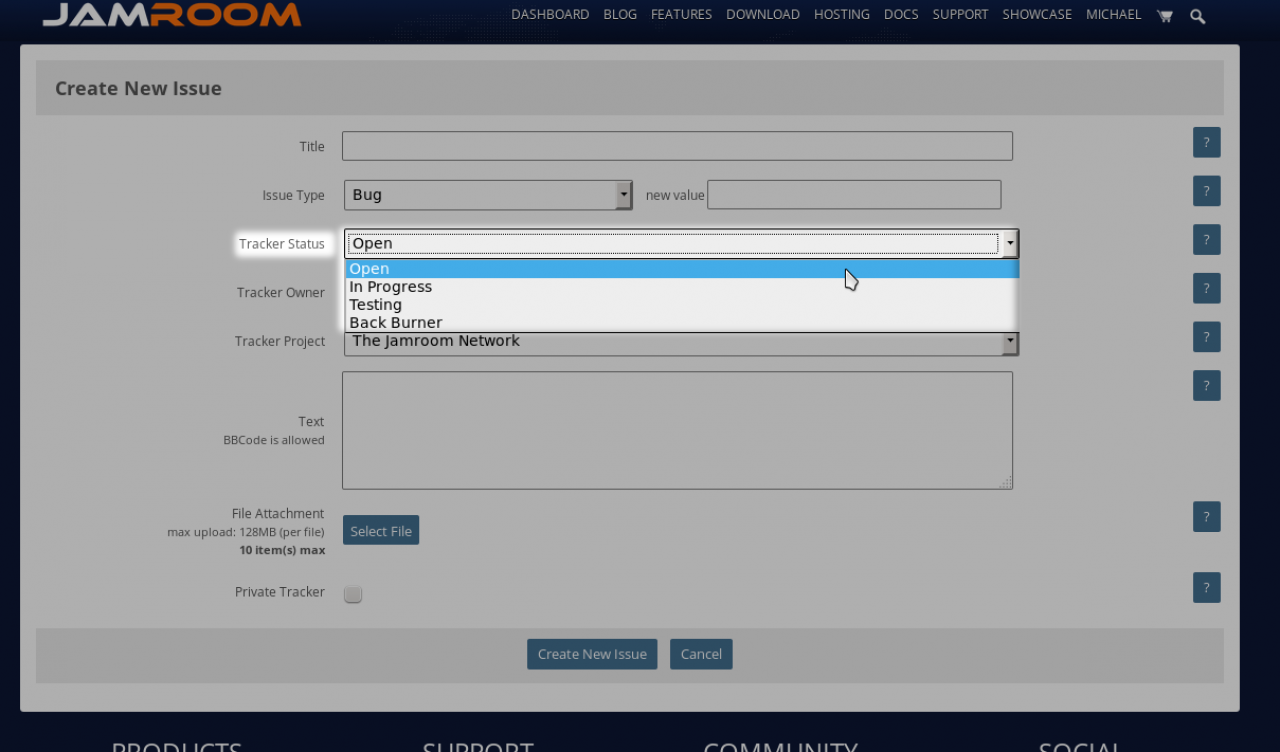Screen dimensions: 1280x752
Task: Click into the Title input field
Action: tap(677, 146)
